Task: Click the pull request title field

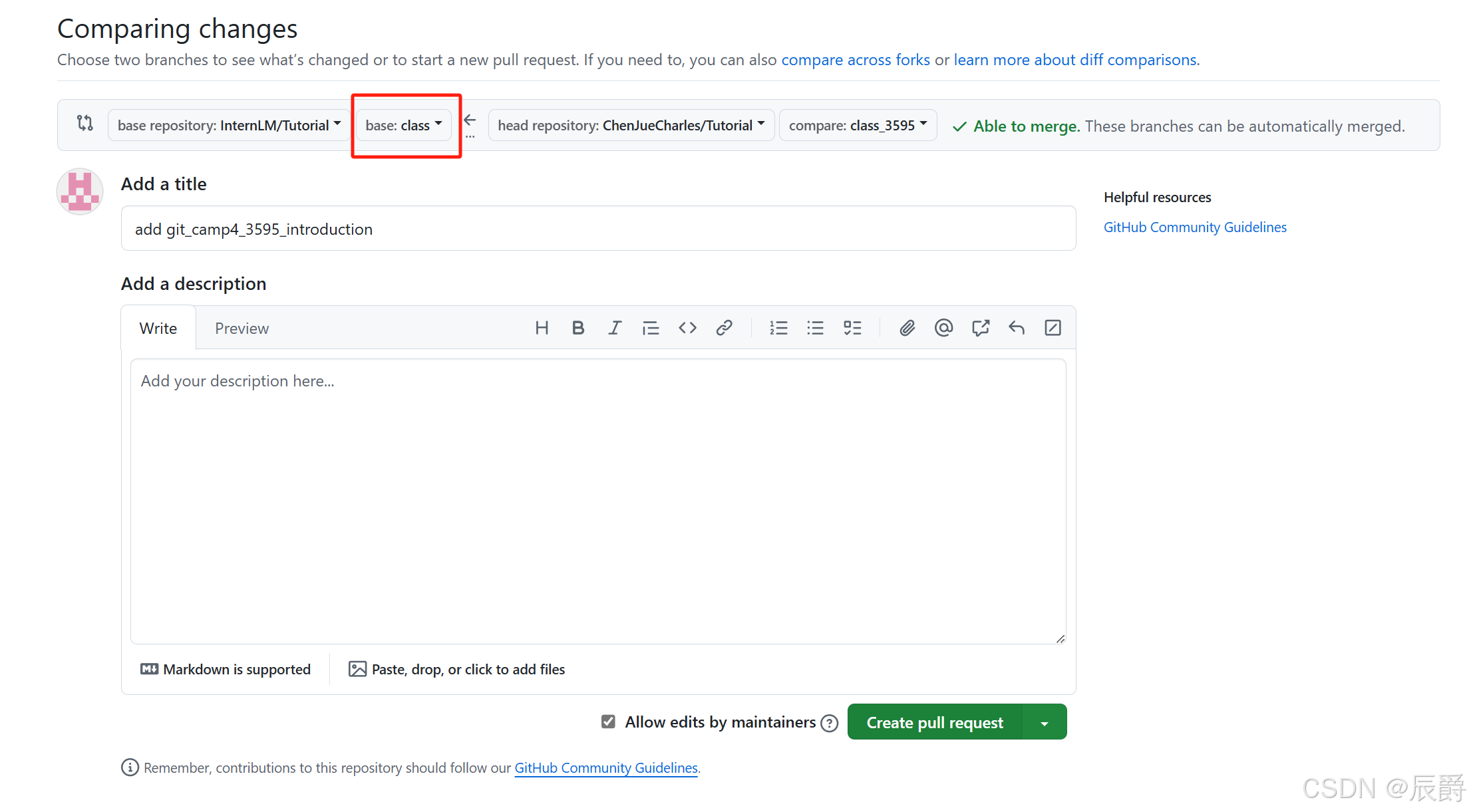Action: 597,229
